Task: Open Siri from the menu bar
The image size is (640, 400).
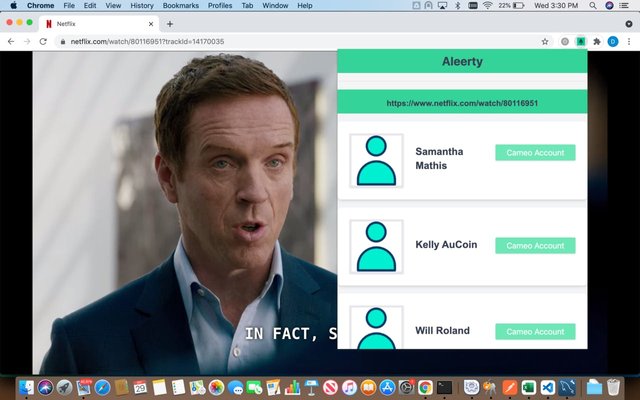Action: pos(609,5)
